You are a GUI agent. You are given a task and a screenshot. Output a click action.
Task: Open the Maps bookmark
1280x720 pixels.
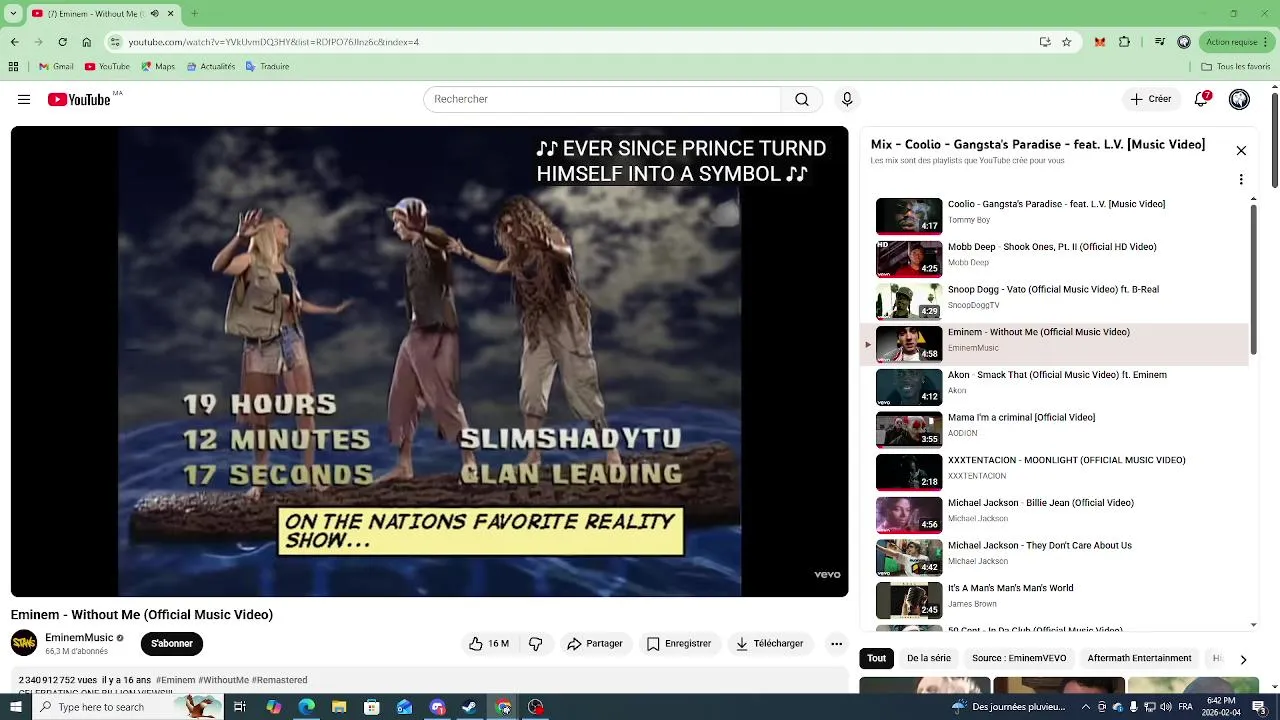pos(158,67)
